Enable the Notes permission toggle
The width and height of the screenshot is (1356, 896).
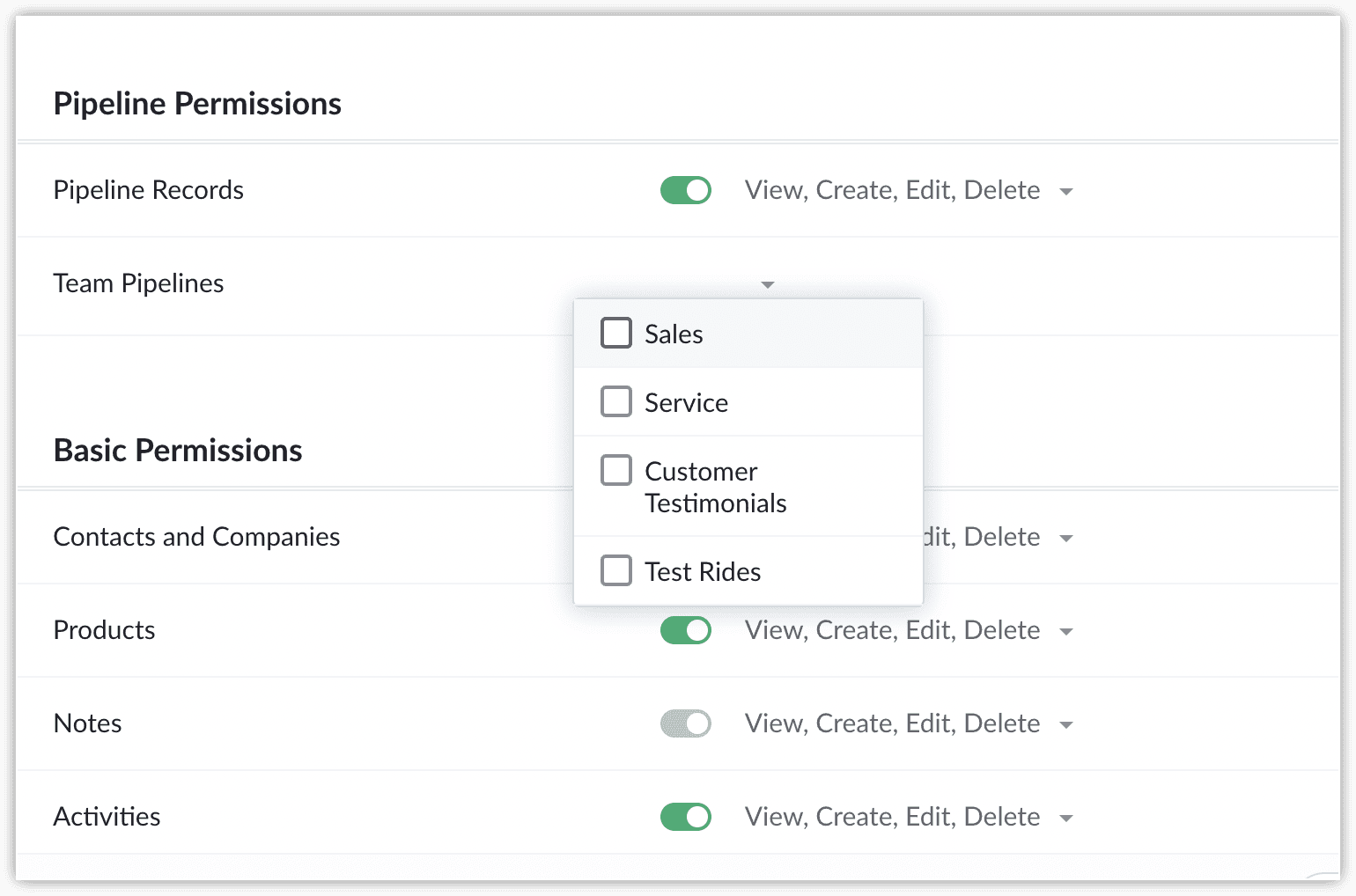pyautogui.click(x=686, y=723)
